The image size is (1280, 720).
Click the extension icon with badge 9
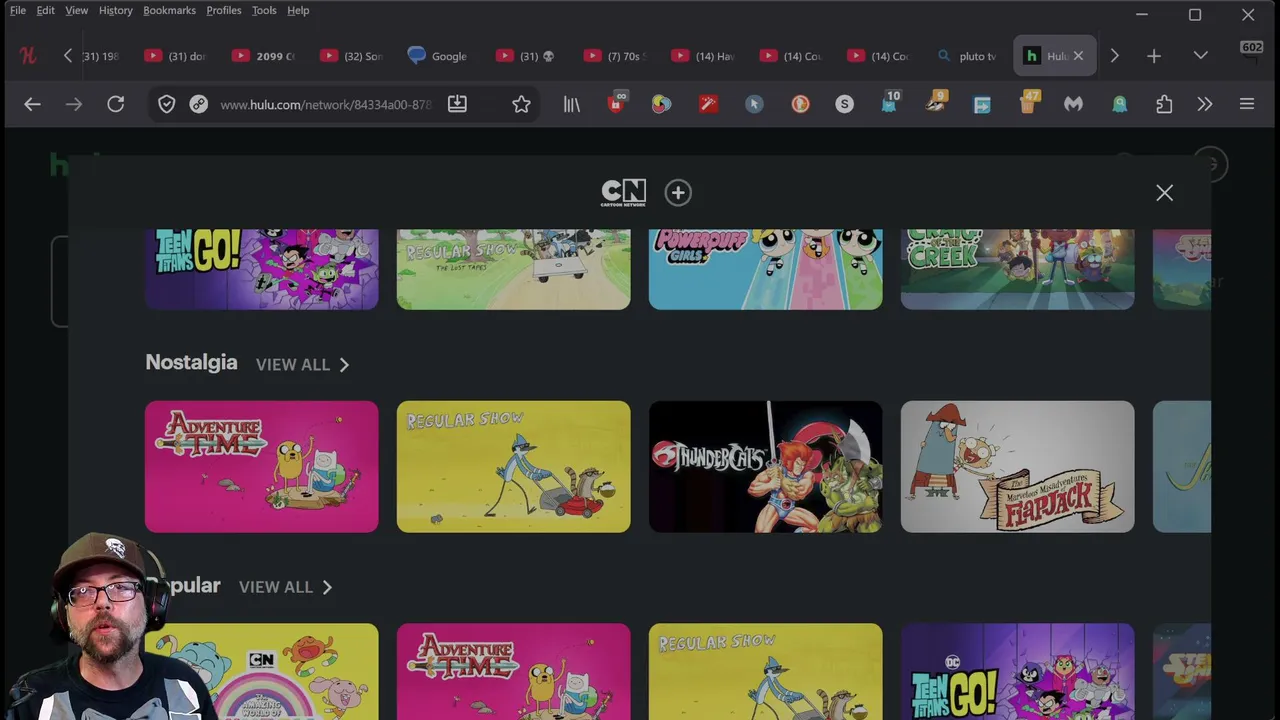936,104
